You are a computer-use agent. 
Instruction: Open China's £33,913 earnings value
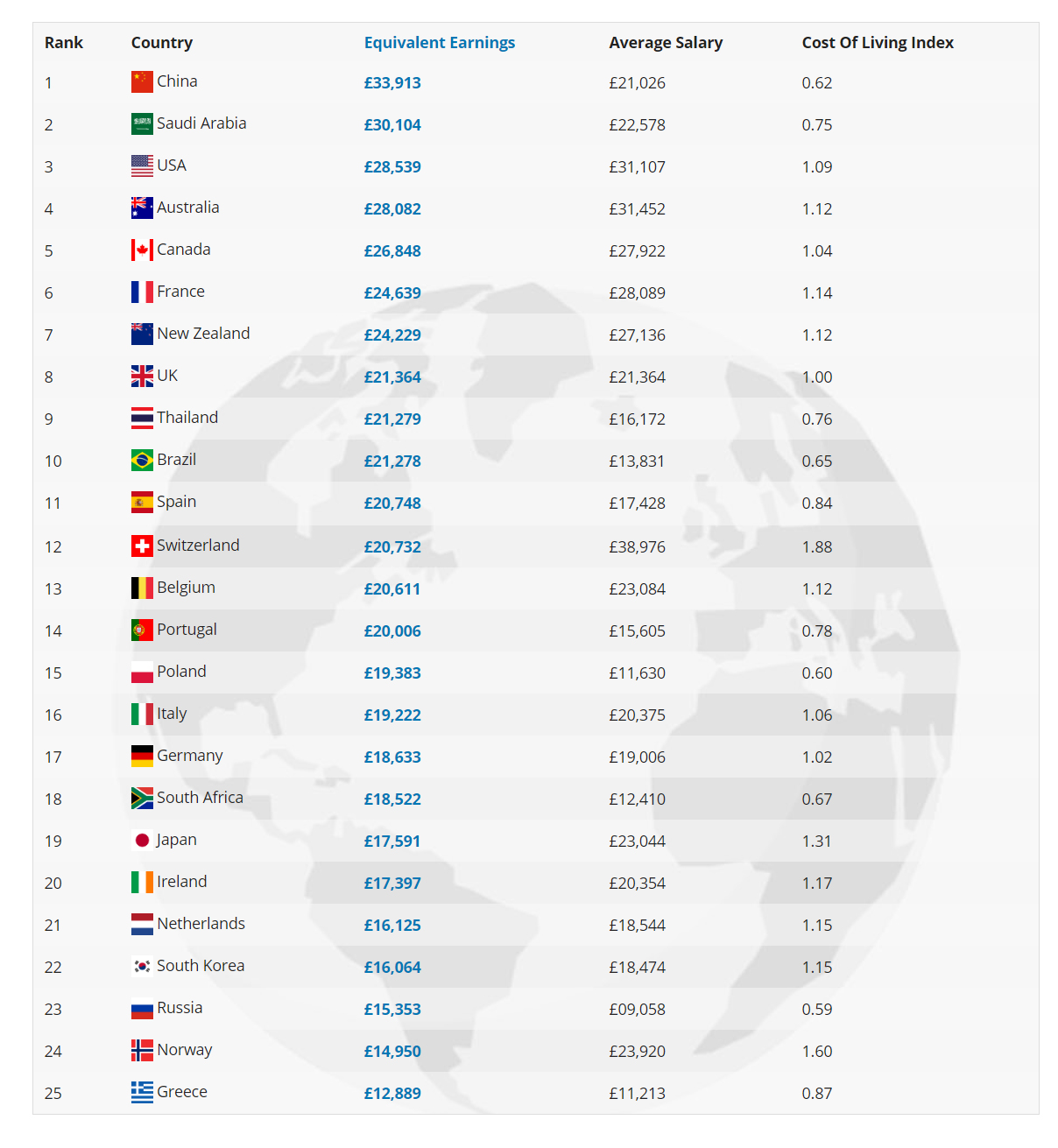(x=392, y=83)
